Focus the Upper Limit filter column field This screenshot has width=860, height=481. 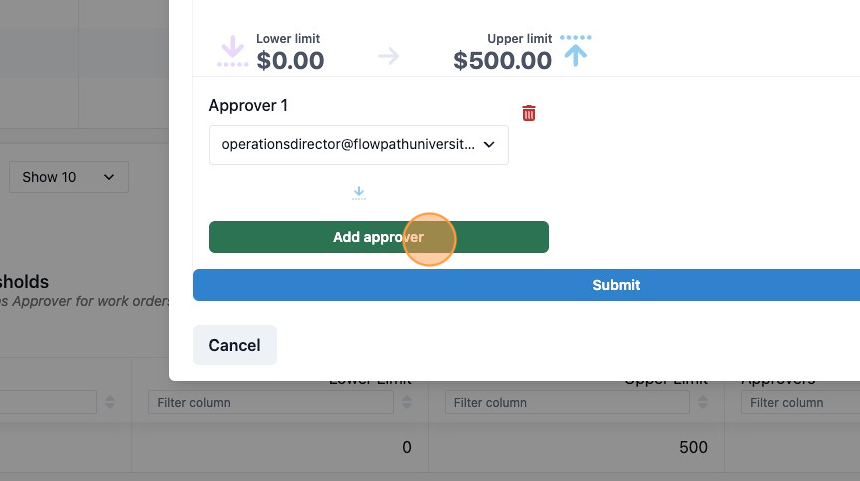(567, 403)
